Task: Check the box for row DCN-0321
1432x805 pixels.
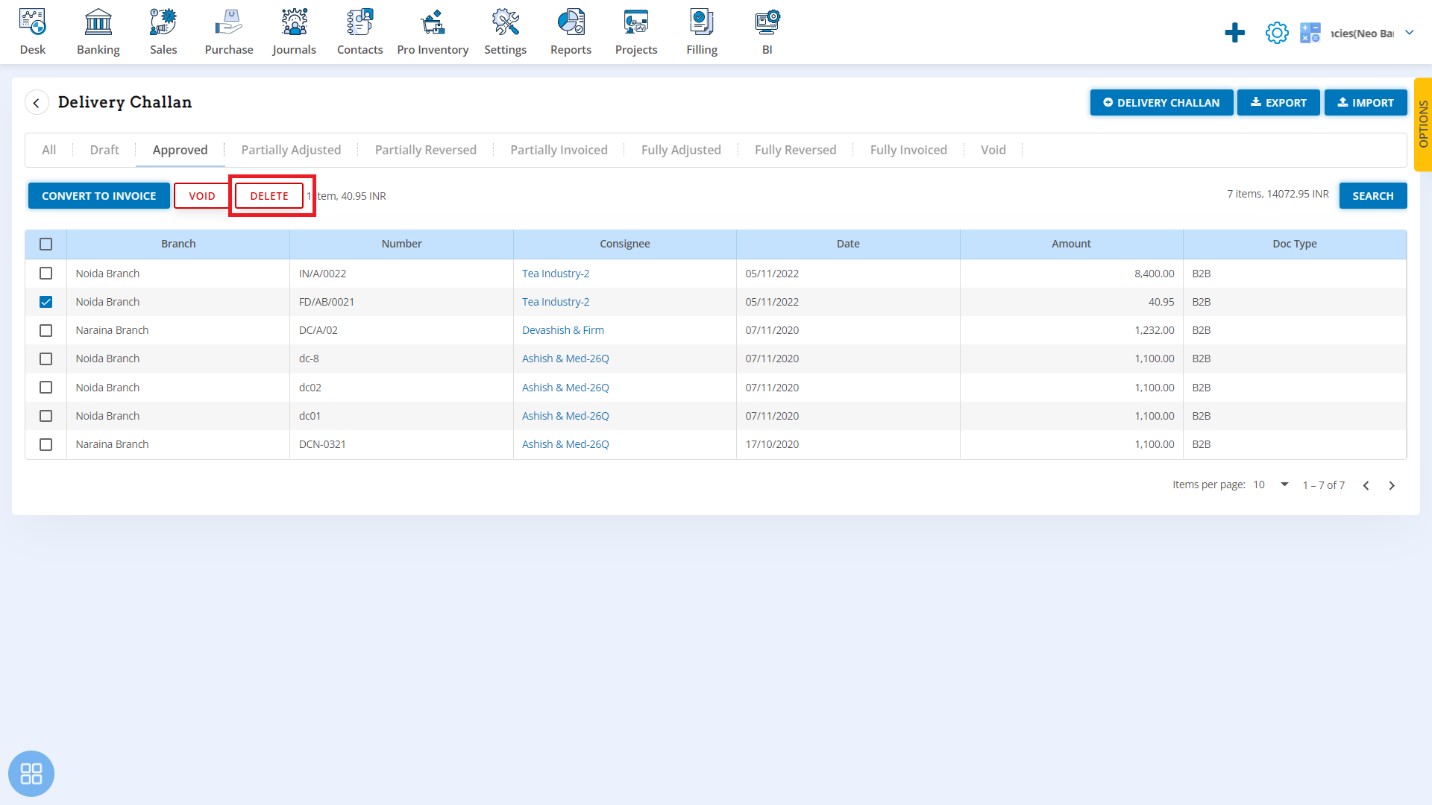Action: click(x=45, y=444)
